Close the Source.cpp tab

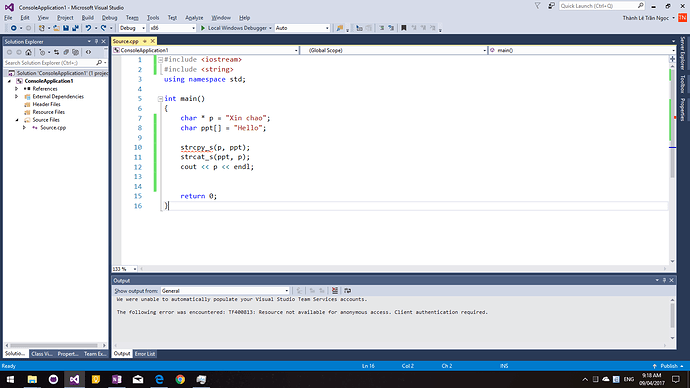pos(153,41)
